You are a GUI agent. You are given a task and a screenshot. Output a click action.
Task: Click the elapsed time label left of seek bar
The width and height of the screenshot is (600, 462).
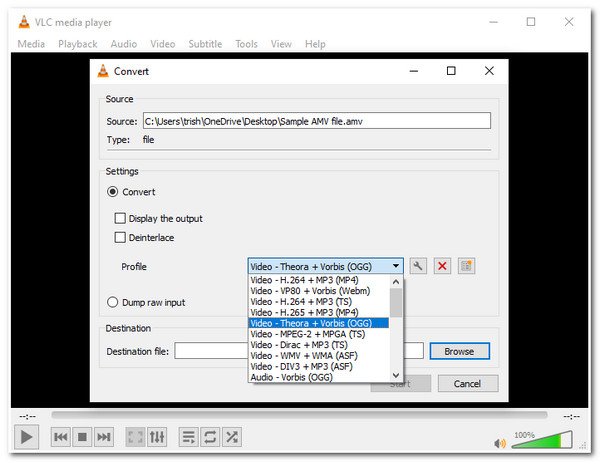[x=27, y=416]
